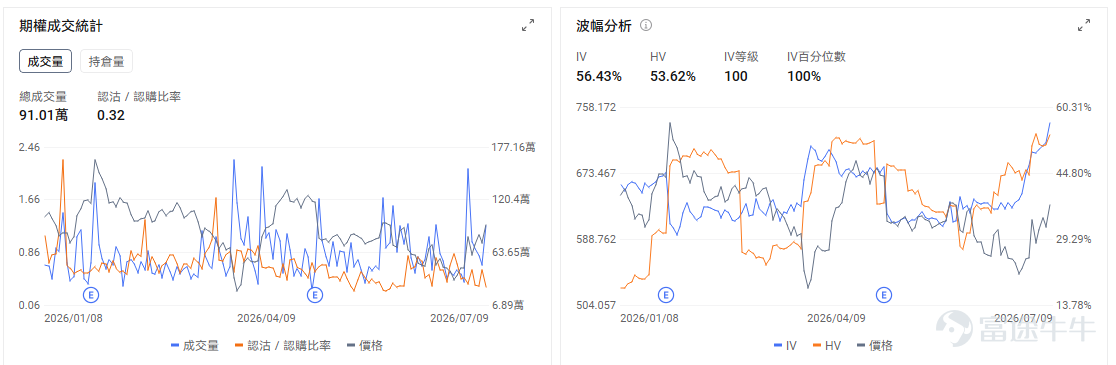Select the 成交量 tab

46,61
